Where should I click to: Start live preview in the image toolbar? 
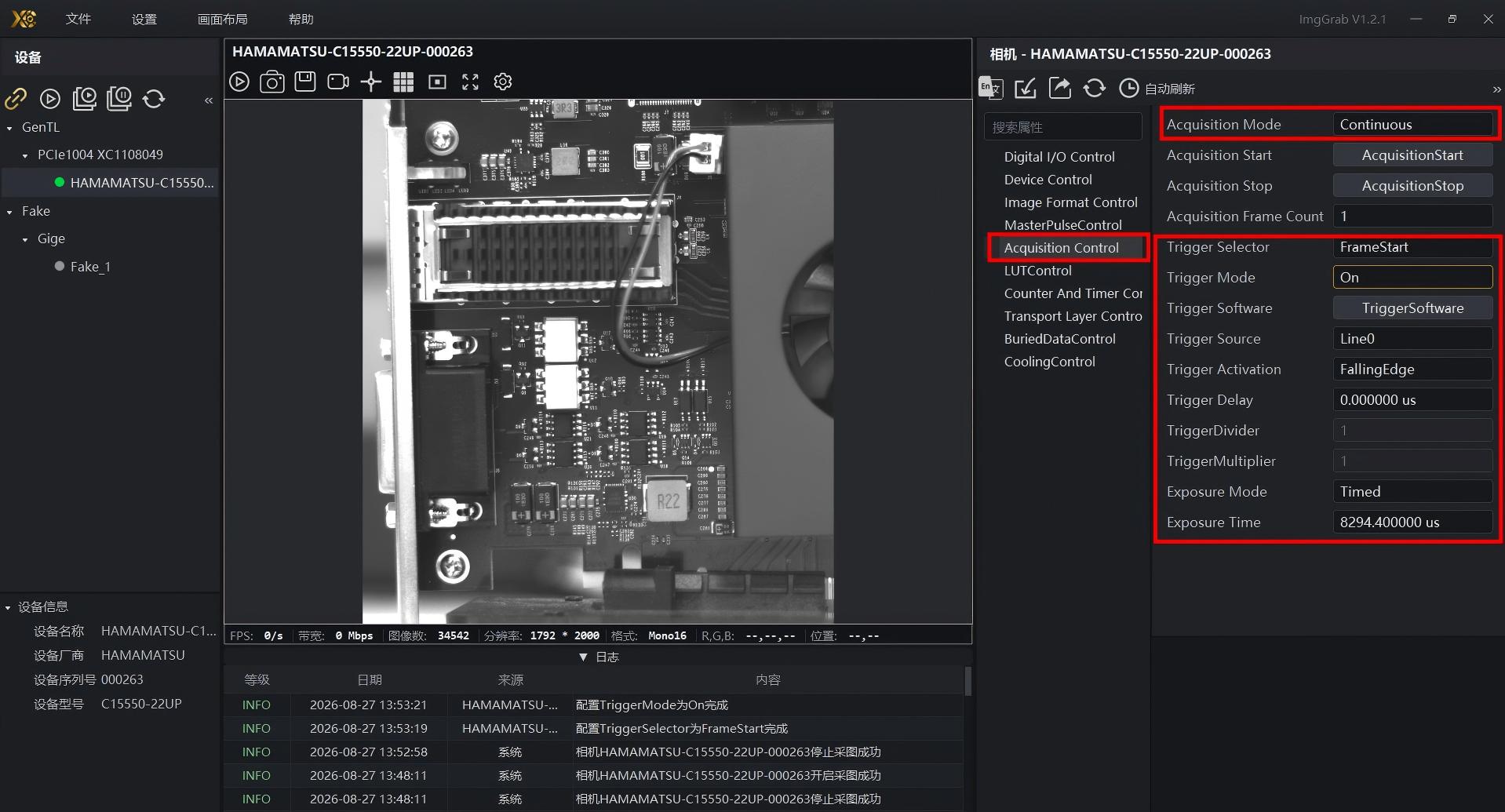pos(239,82)
